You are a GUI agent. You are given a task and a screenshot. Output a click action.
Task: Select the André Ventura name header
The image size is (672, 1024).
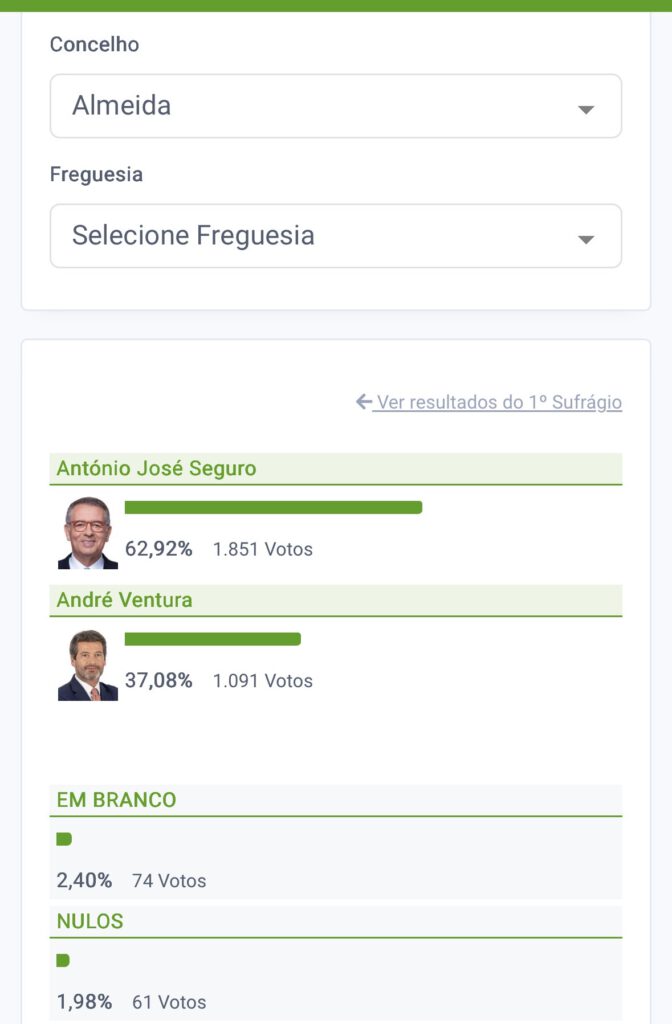[x=125, y=600]
